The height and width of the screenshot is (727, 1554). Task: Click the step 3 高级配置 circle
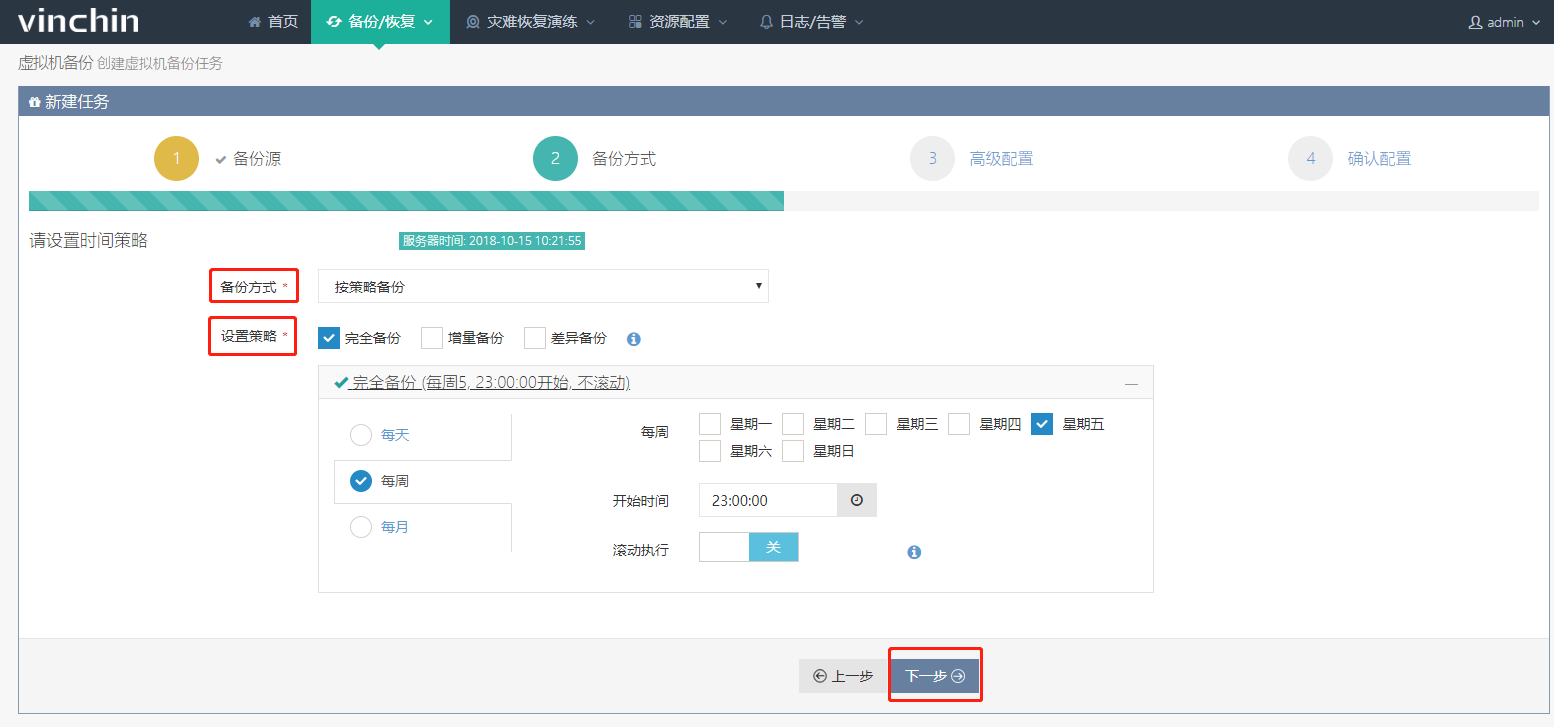click(x=933, y=158)
